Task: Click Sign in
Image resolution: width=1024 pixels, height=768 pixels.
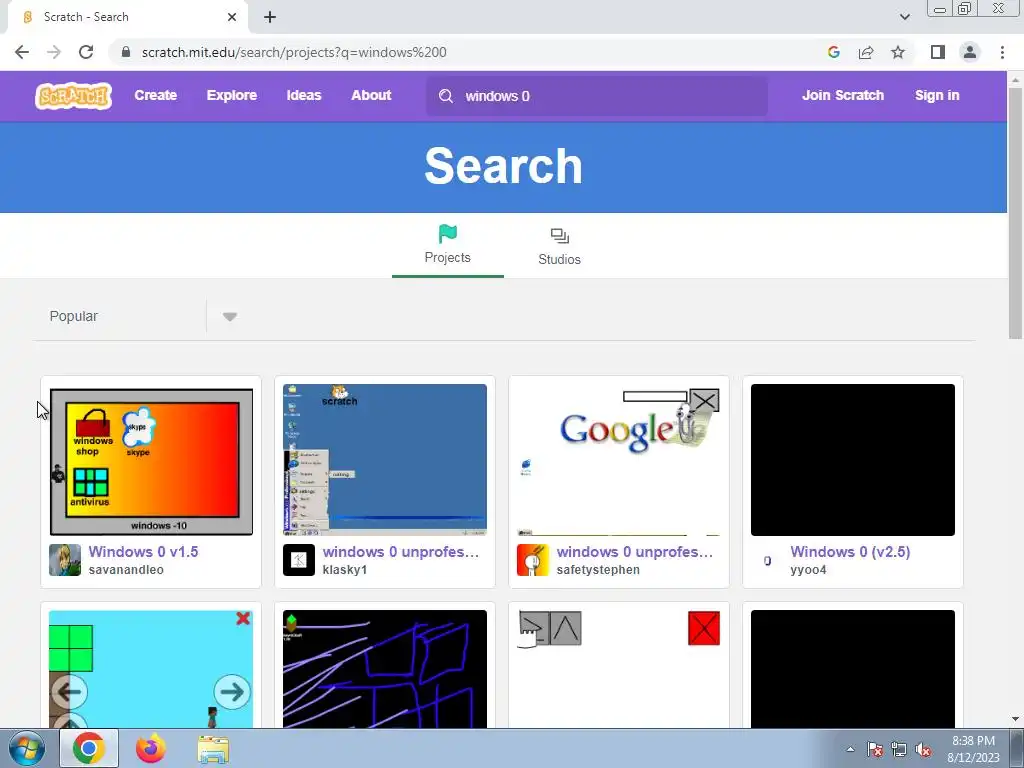Action: point(937,95)
